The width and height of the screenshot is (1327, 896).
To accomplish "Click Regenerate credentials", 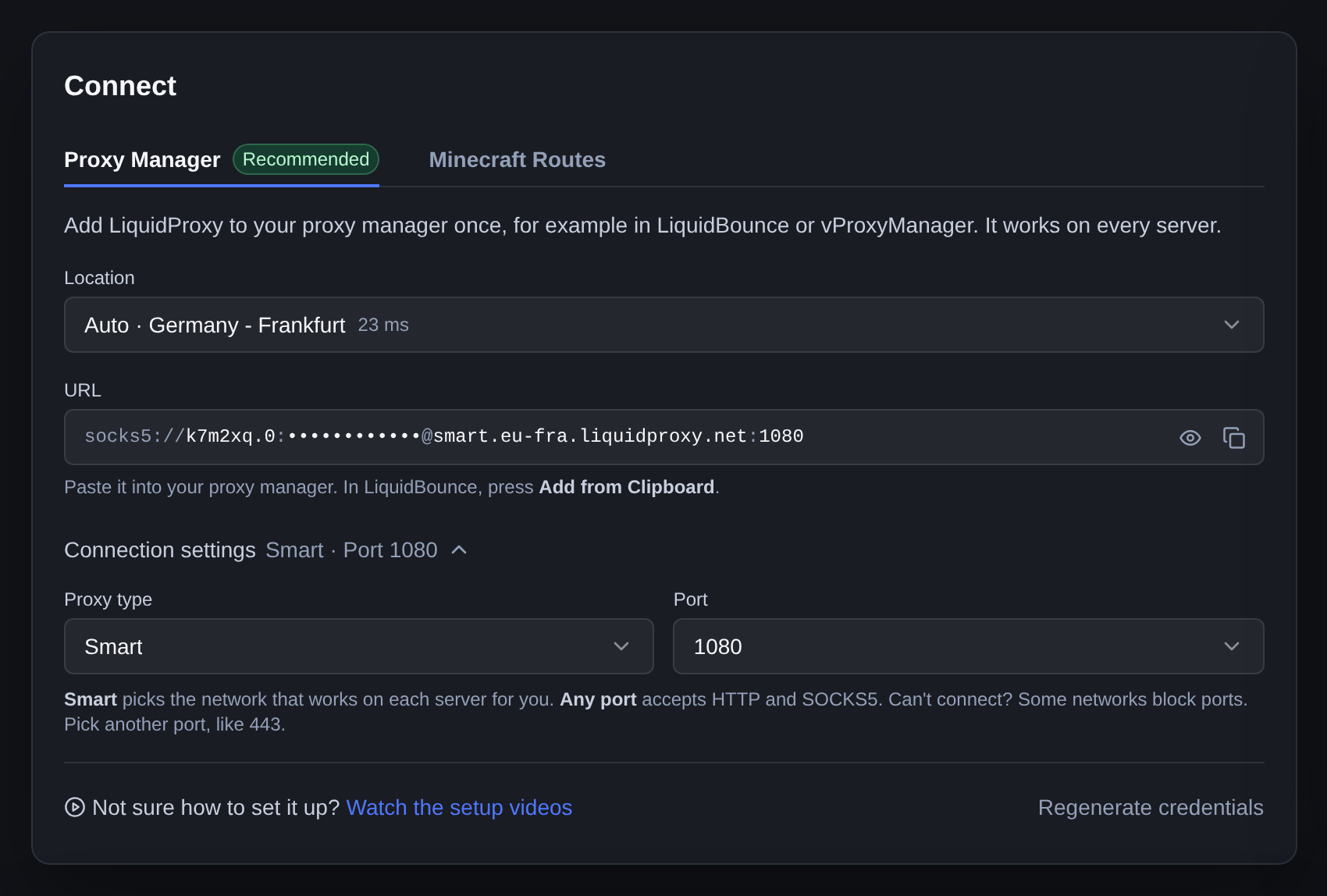I will pos(1151,808).
